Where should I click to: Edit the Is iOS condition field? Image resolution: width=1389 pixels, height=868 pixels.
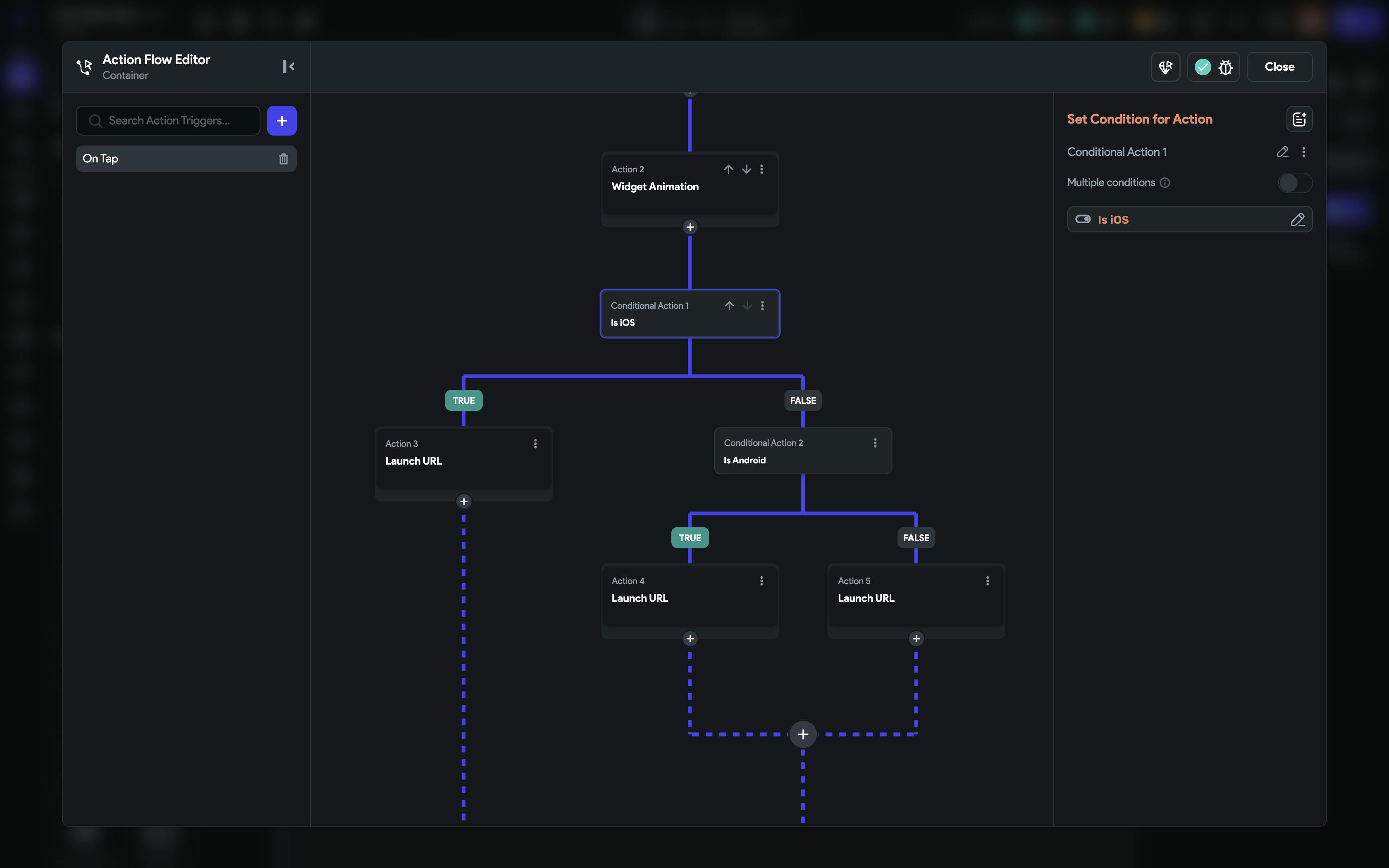point(1297,220)
